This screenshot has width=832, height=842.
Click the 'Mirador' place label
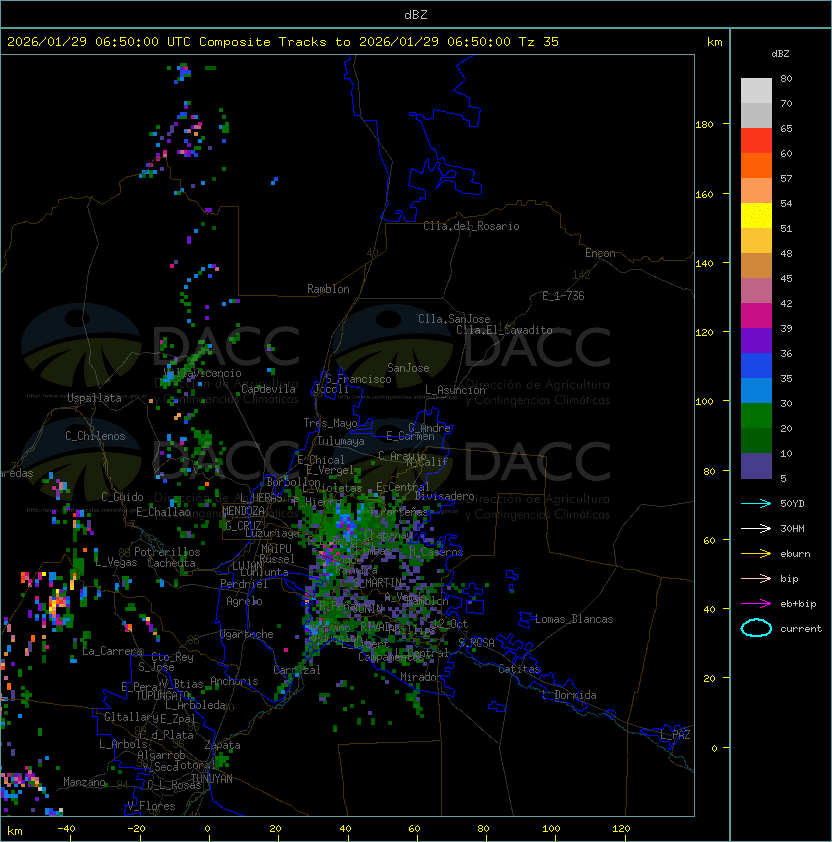(422, 677)
